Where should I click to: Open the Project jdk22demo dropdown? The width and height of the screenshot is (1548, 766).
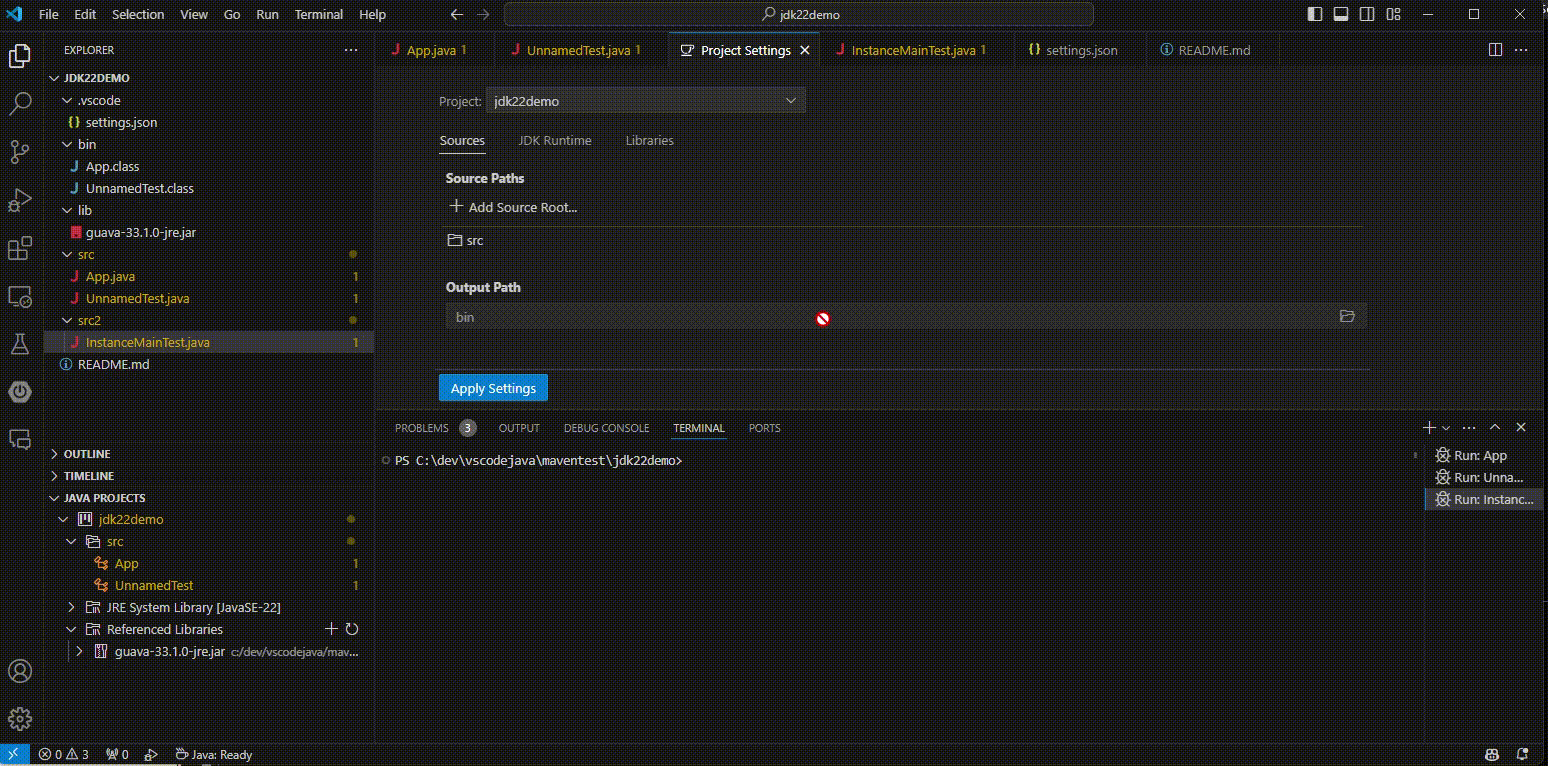pos(645,101)
